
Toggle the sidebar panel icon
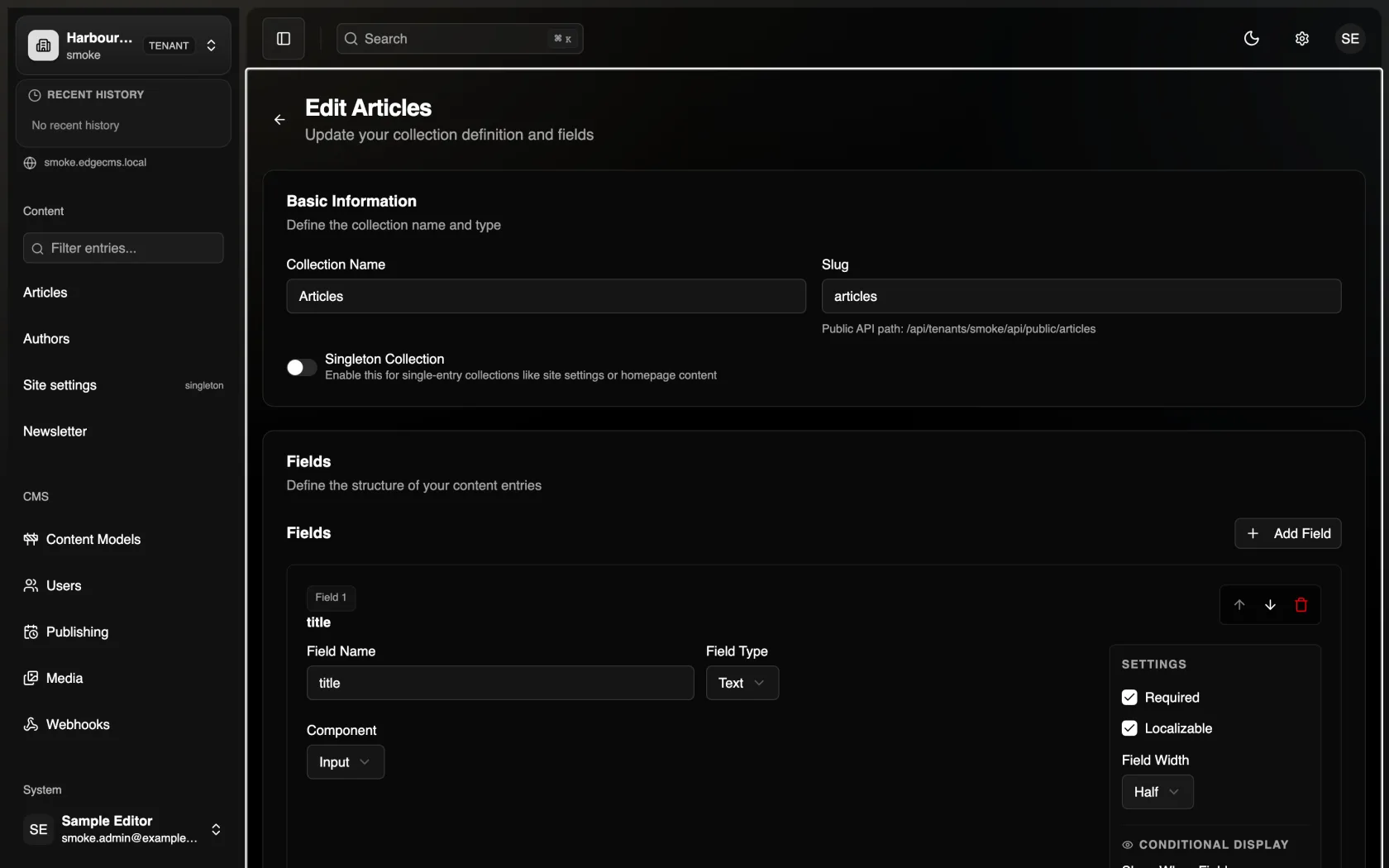click(284, 39)
